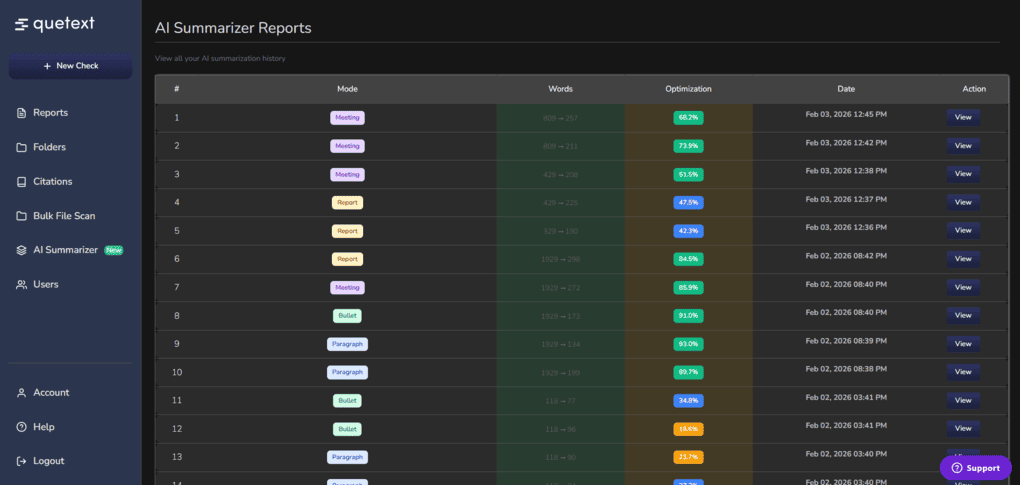Image resolution: width=1020 pixels, height=485 pixels.
Task: Click the word count 429 → 225
Action: click(x=560, y=203)
